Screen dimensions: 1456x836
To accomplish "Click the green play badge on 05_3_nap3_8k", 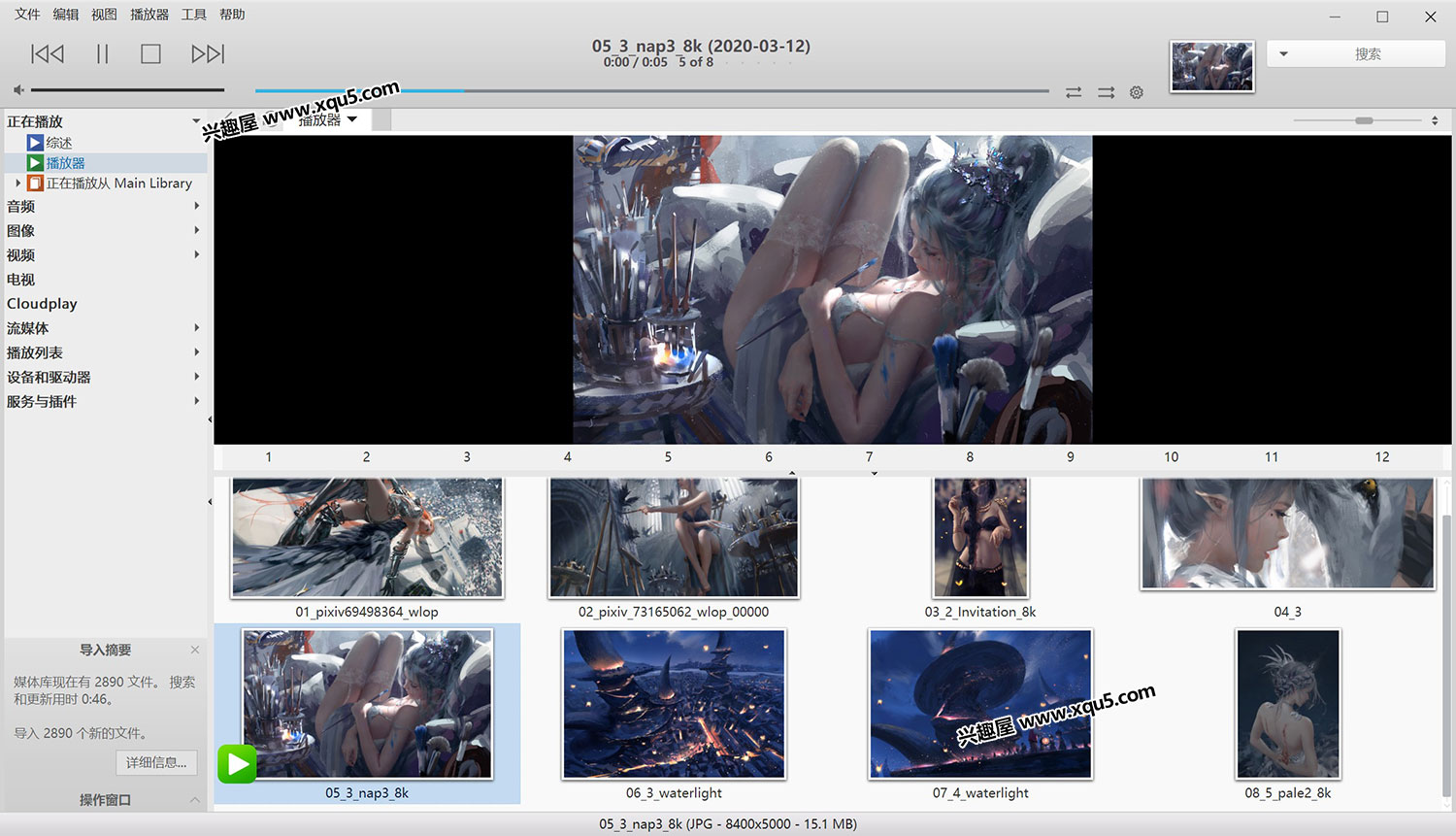I will tap(237, 764).
